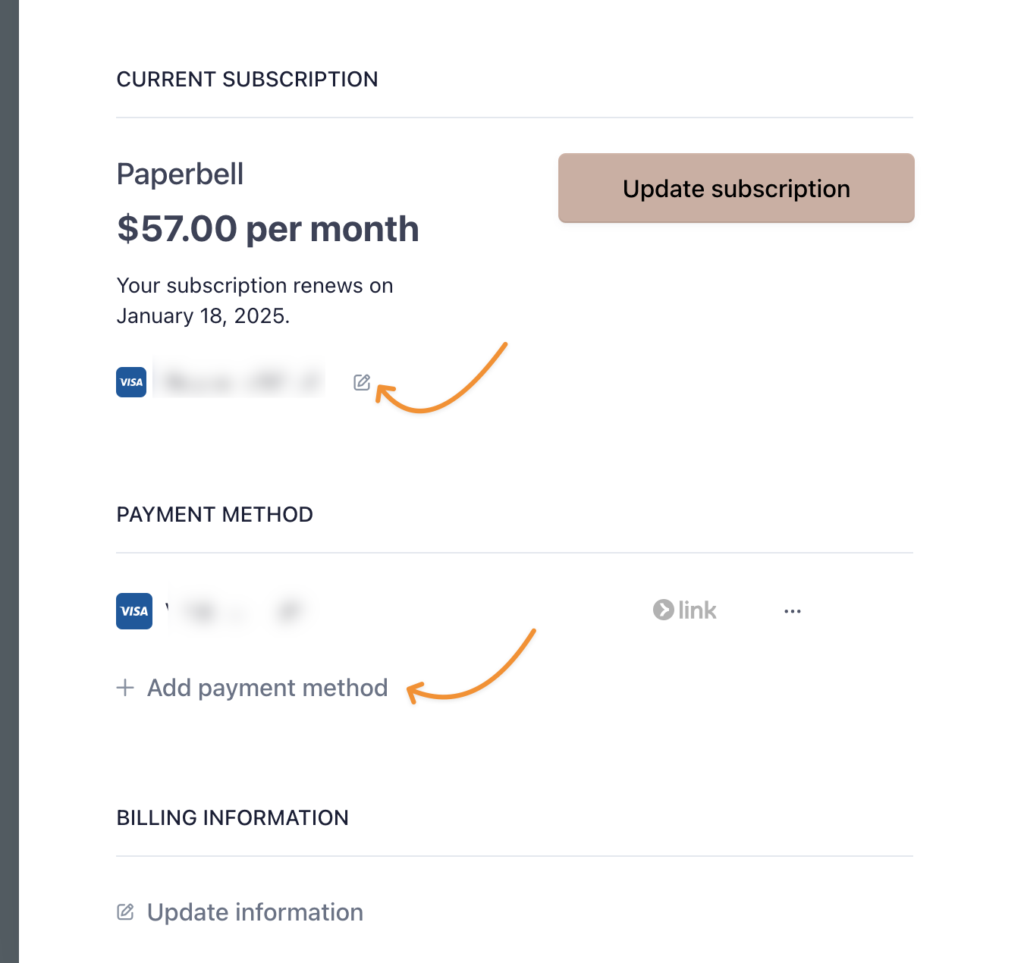Click the Visa logo under Current Subscription
Screen dimensions: 1024x963
pos(131,382)
